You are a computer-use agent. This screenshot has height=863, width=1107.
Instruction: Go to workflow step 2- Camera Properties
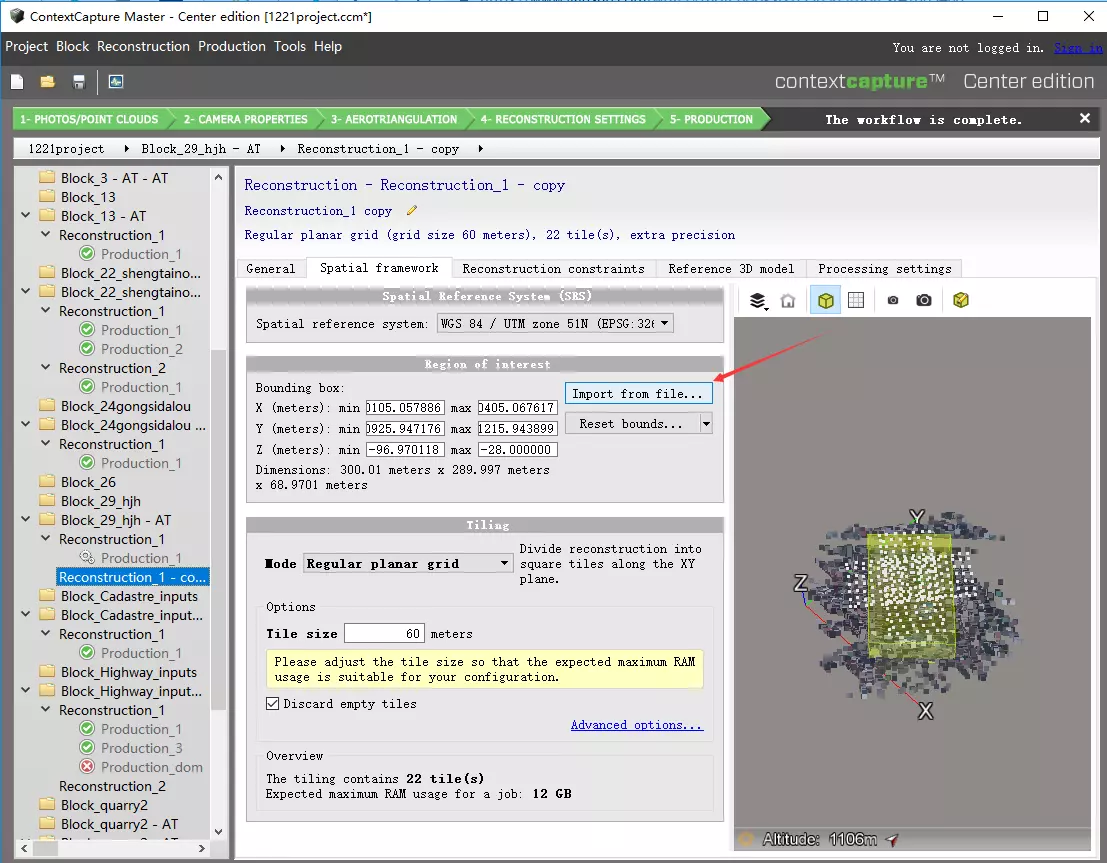click(x=246, y=119)
